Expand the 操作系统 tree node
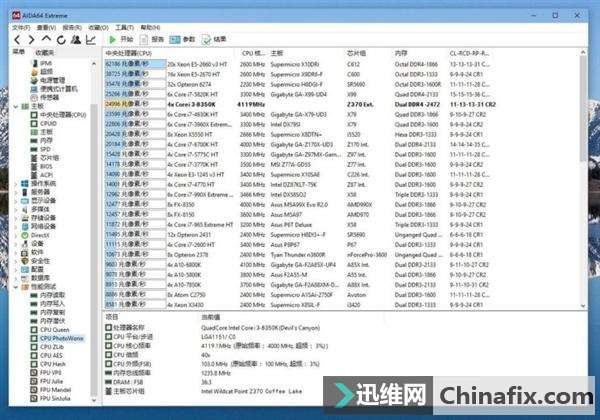Screen dimensions: 600x420 click(x=16, y=184)
